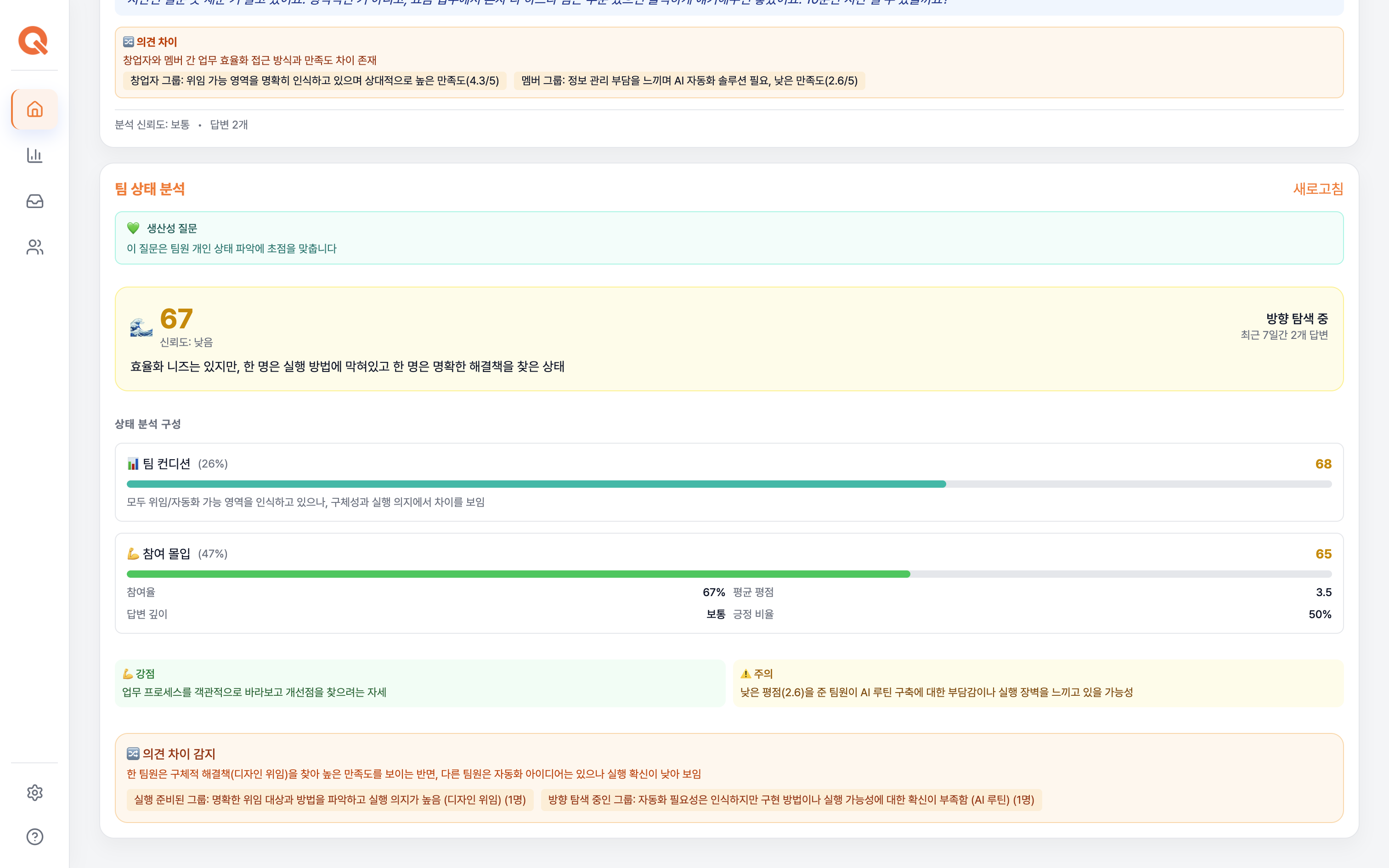Click the 팀 컨디션 teal progress bar
The width and height of the screenshot is (1389, 868).
pyautogui.click(x=536, y=484)
